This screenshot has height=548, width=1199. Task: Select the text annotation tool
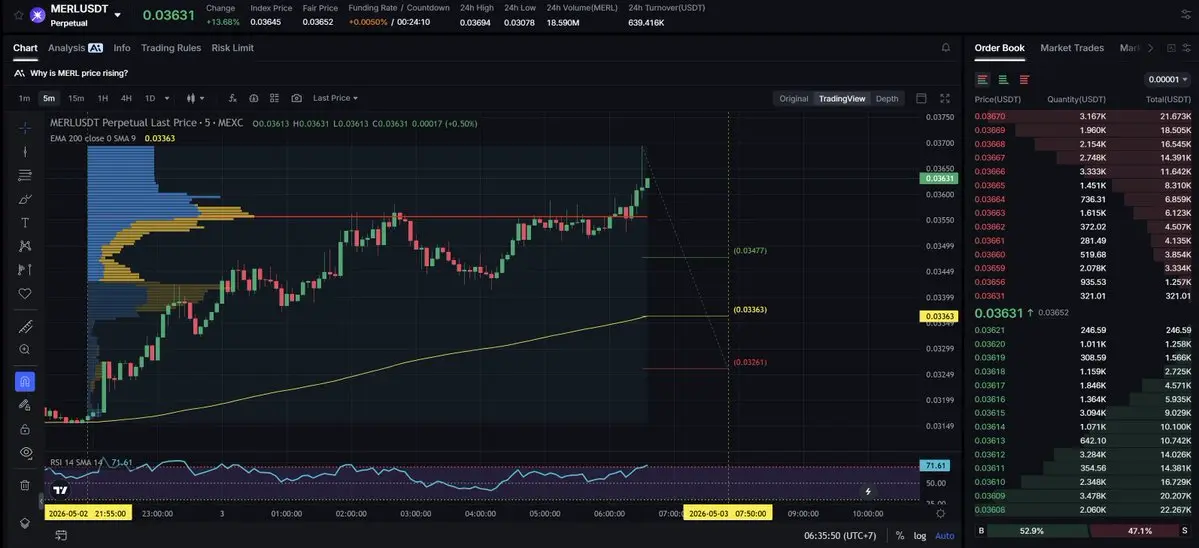pyautogui.click(x=24, y=222)
